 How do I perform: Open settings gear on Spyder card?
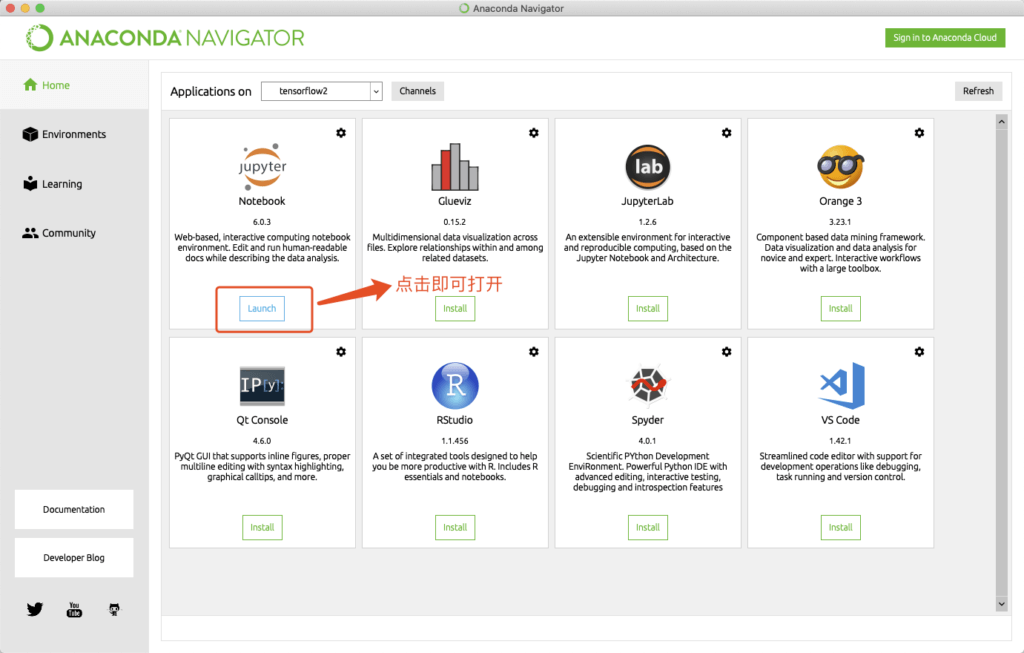tap(726, 351)
